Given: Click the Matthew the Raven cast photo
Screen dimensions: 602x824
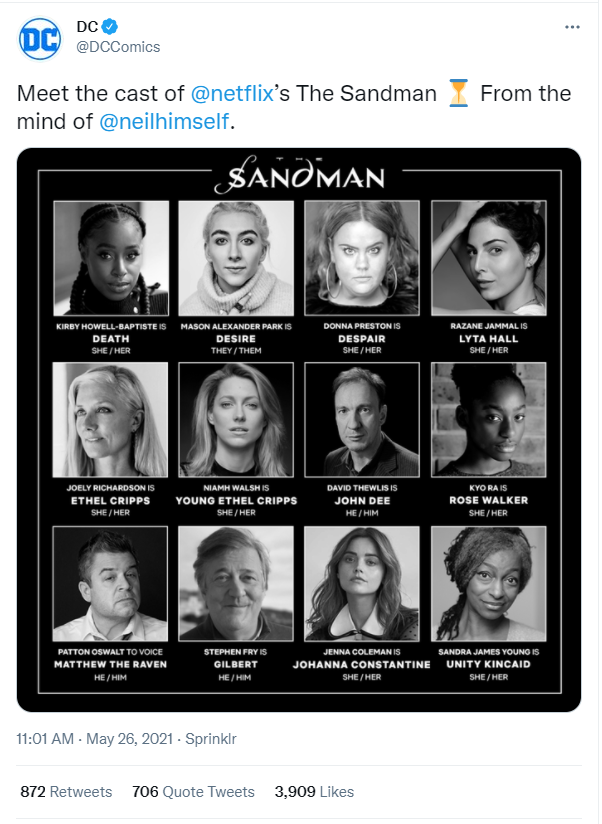Looking at the screenshot, I should pos(109,583).
